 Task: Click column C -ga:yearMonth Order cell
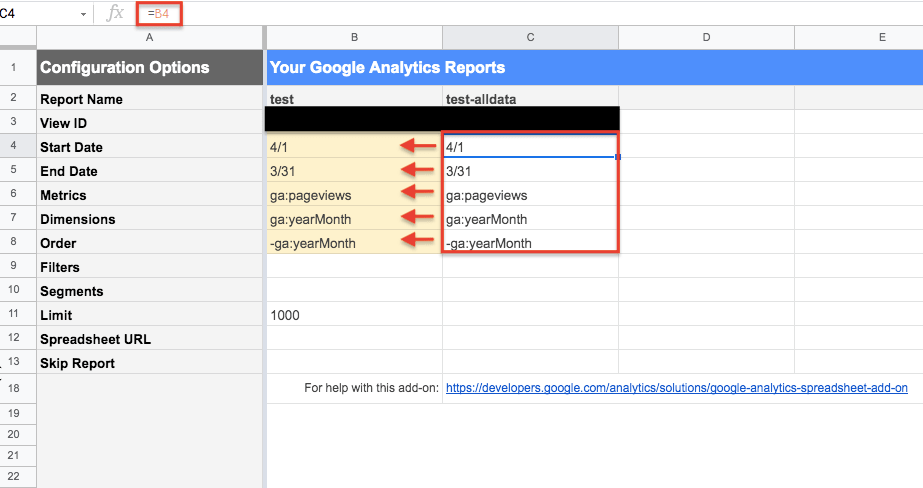click(530, 243)
